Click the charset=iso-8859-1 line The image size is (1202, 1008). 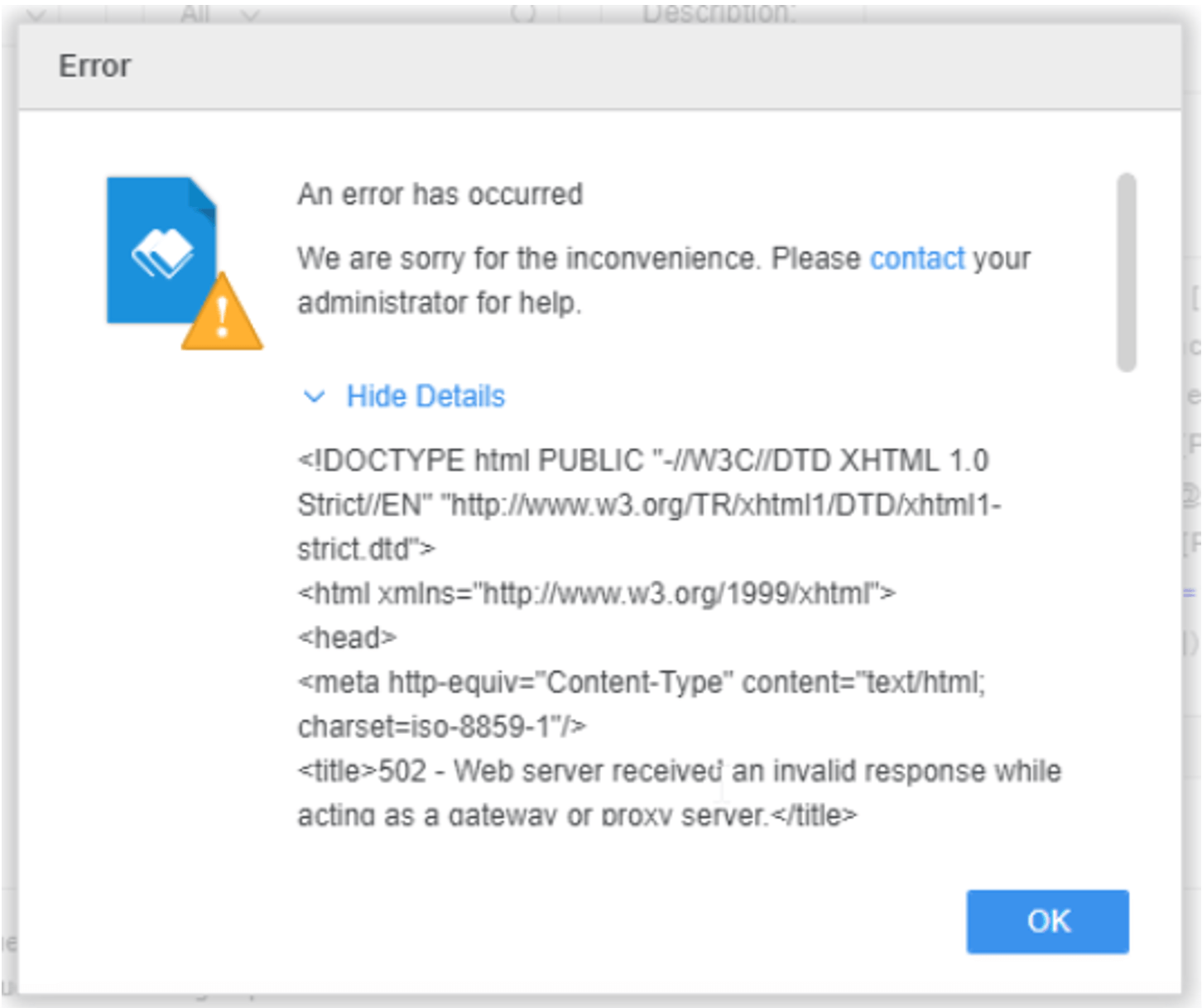point(441,727)
